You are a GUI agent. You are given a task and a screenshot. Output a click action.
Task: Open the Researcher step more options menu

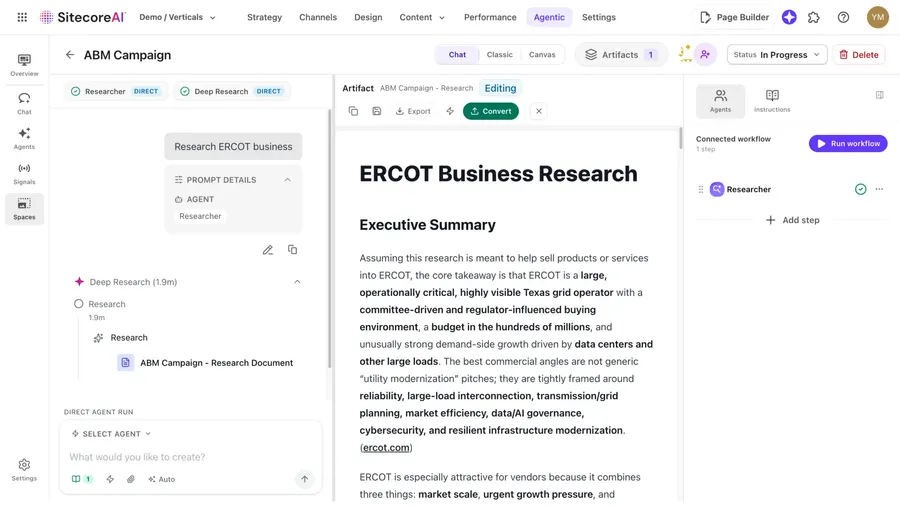click(879, 189)
